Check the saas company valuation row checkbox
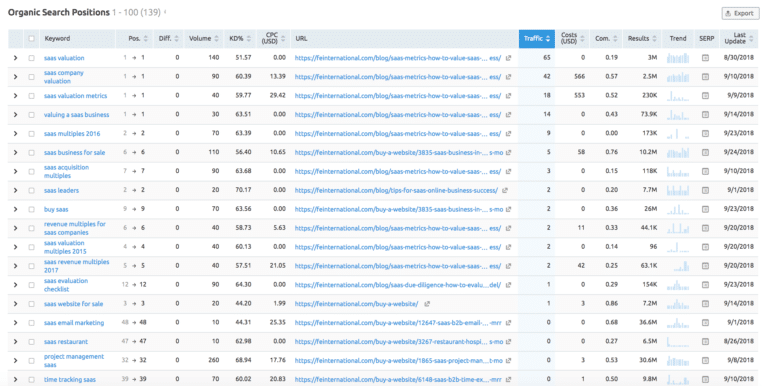This screenshot has width=768, height=386. coord(31,77)
